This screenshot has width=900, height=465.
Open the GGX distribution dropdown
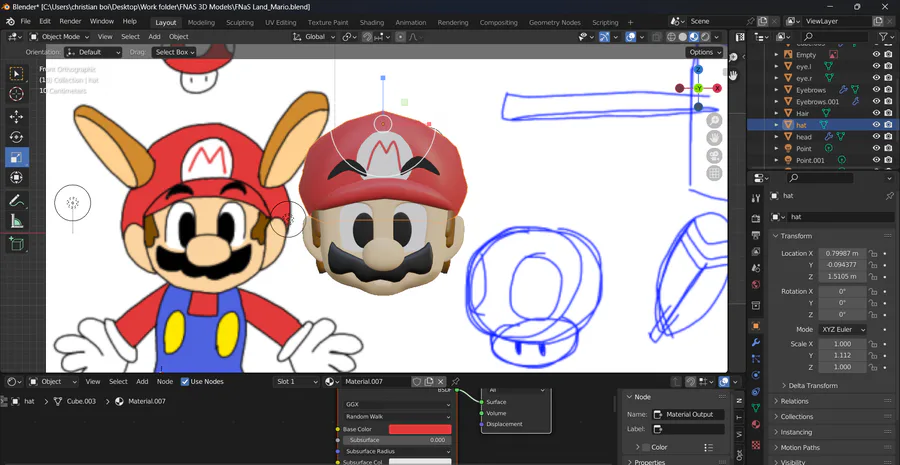397,404
